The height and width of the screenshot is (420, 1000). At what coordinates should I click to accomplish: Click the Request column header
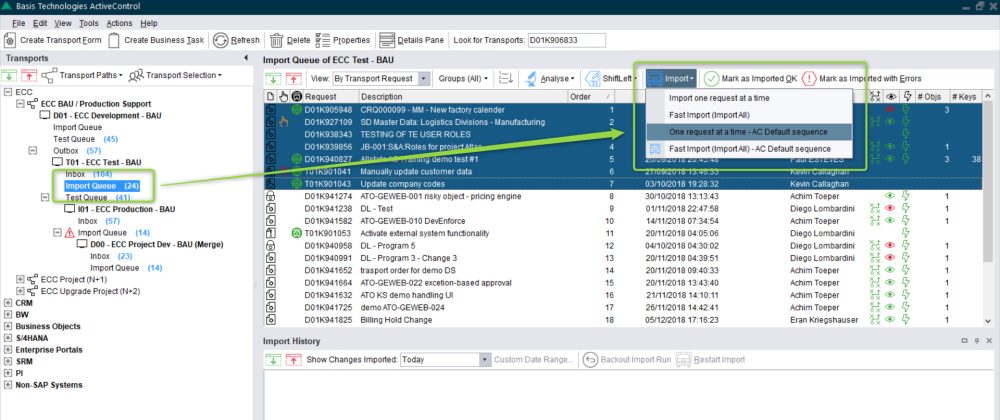click(330, 97)
